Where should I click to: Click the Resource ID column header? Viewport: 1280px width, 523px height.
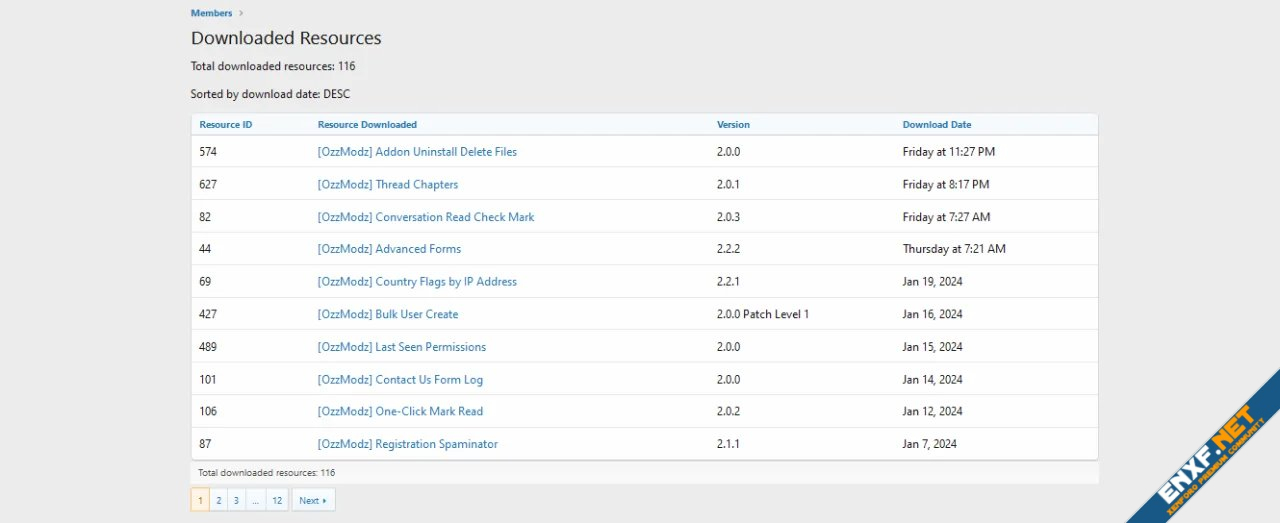click(226, 125)
